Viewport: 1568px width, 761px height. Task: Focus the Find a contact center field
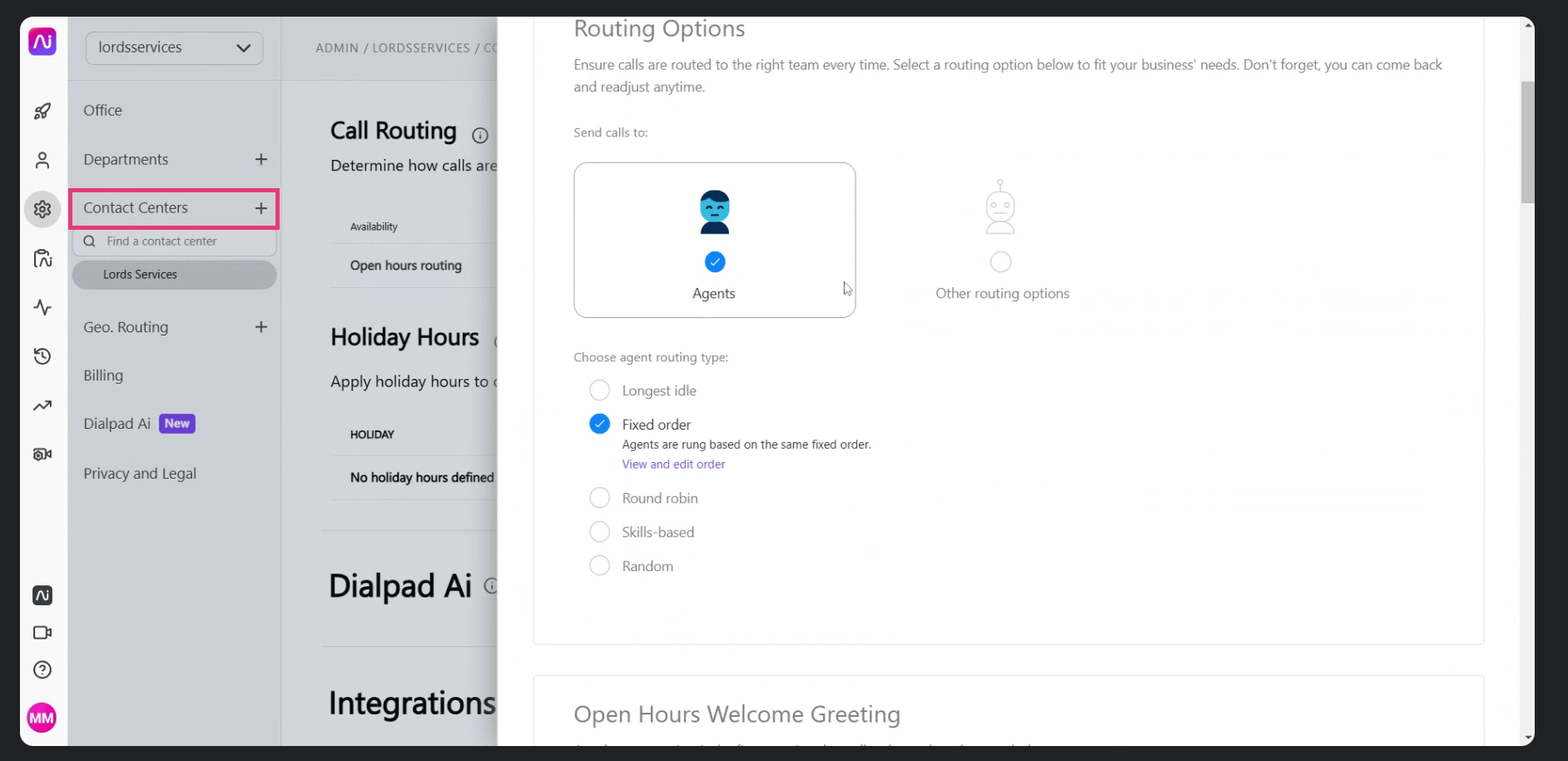tap(174, 241)
